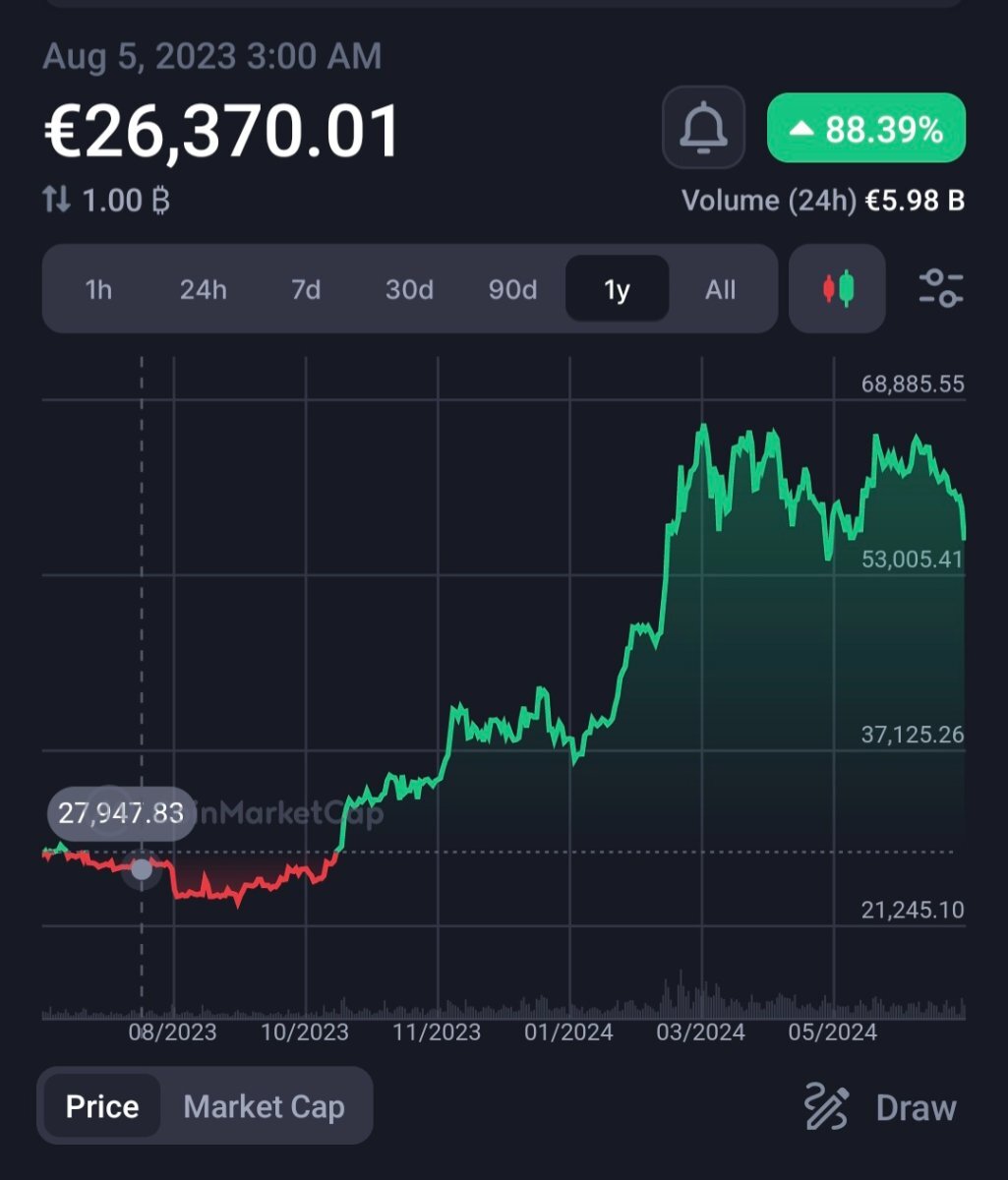The height and width of the screenshot is (1180, 1008).
Task: Show All time price history
Action: tap(720, 290)
